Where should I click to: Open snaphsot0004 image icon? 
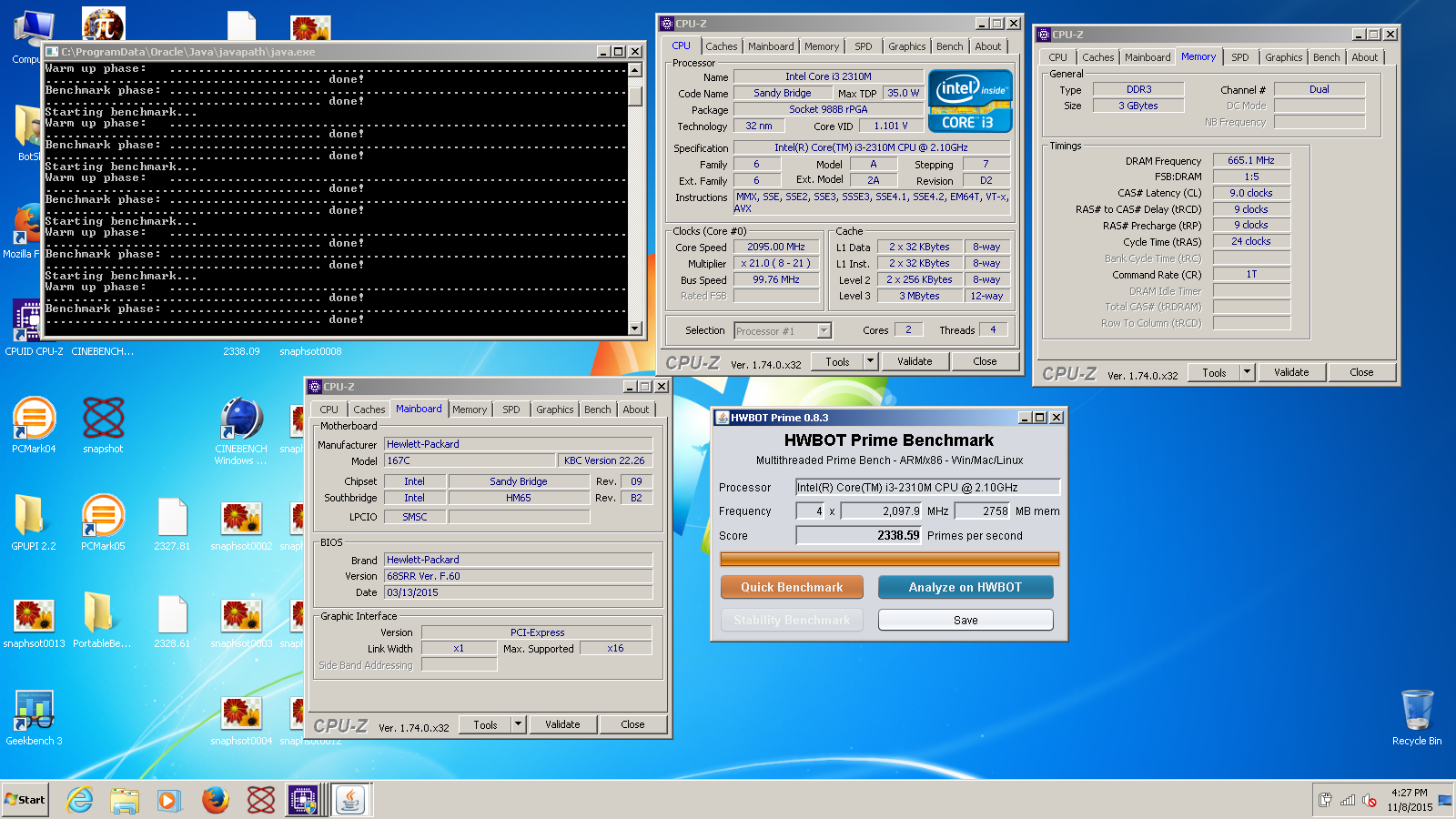pyautogui.click(x=241, y=719)
